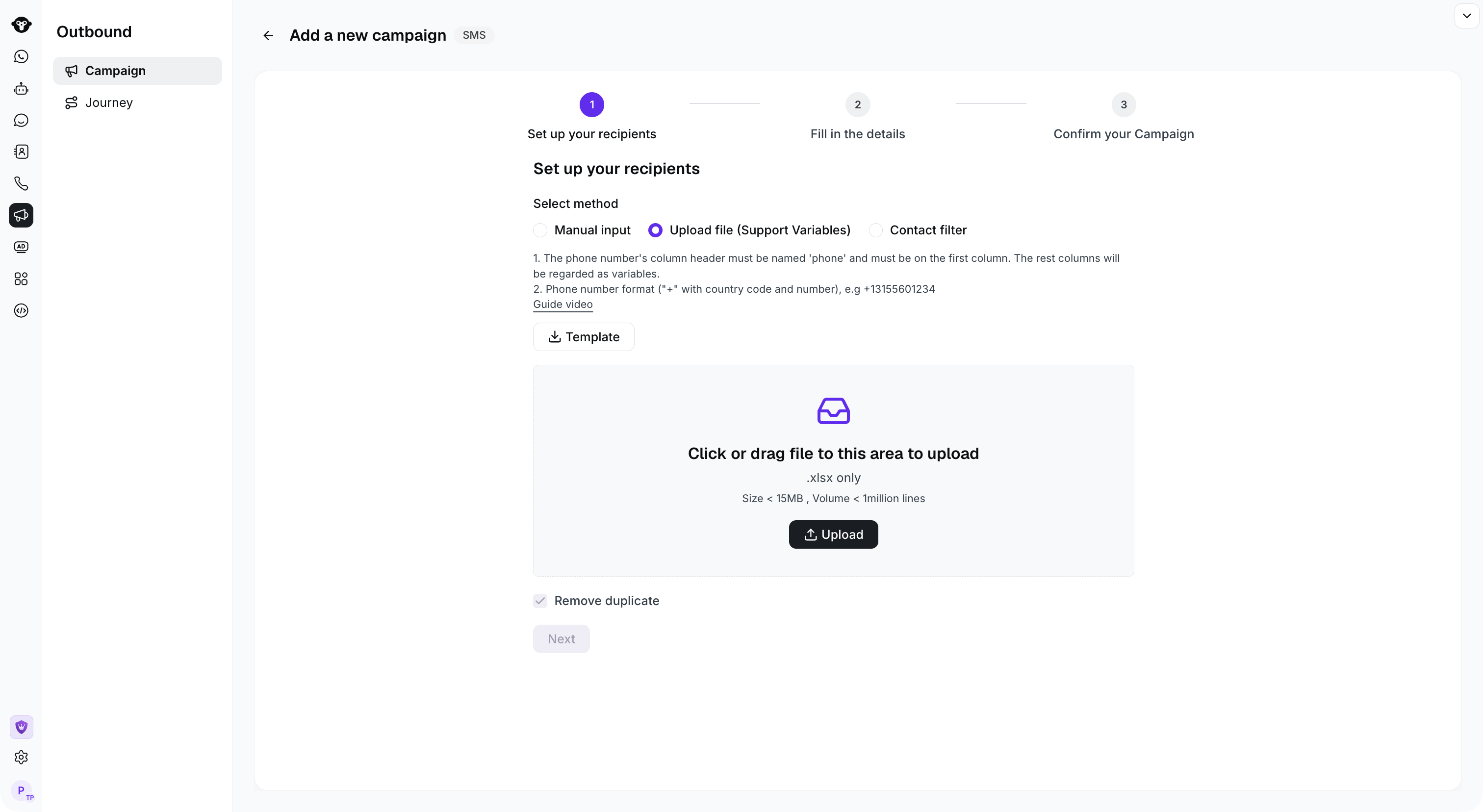Click the black Upload button

coord(833,534)
